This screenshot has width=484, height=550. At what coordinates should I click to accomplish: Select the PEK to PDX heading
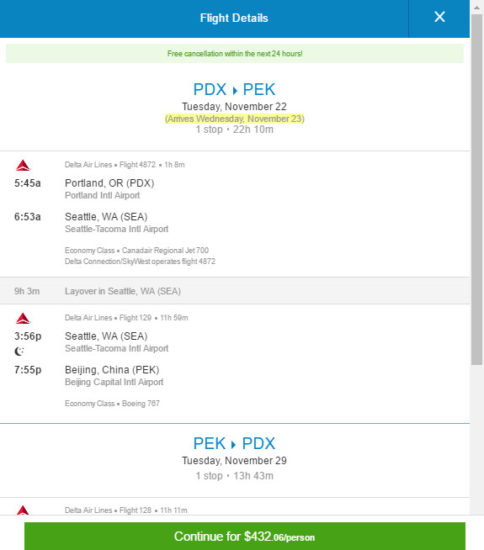click(x=234, y=443)
